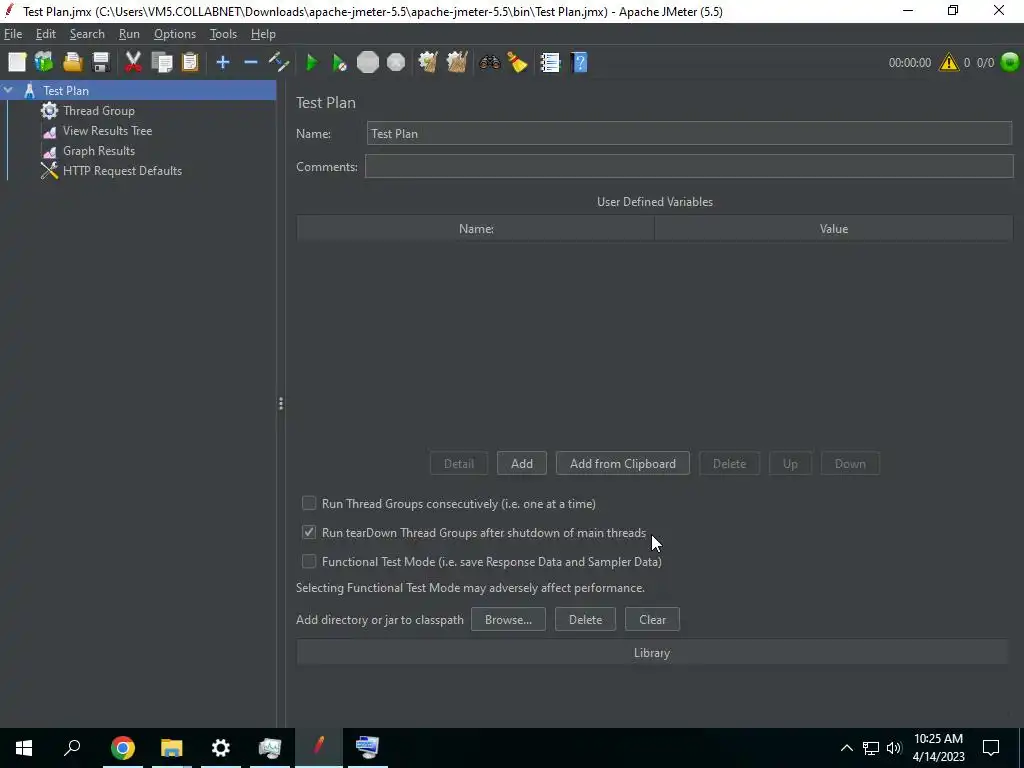This screenshot has width=1024, height=768.
Task: Clear results with the Clear icon
Action: [428, 63]
